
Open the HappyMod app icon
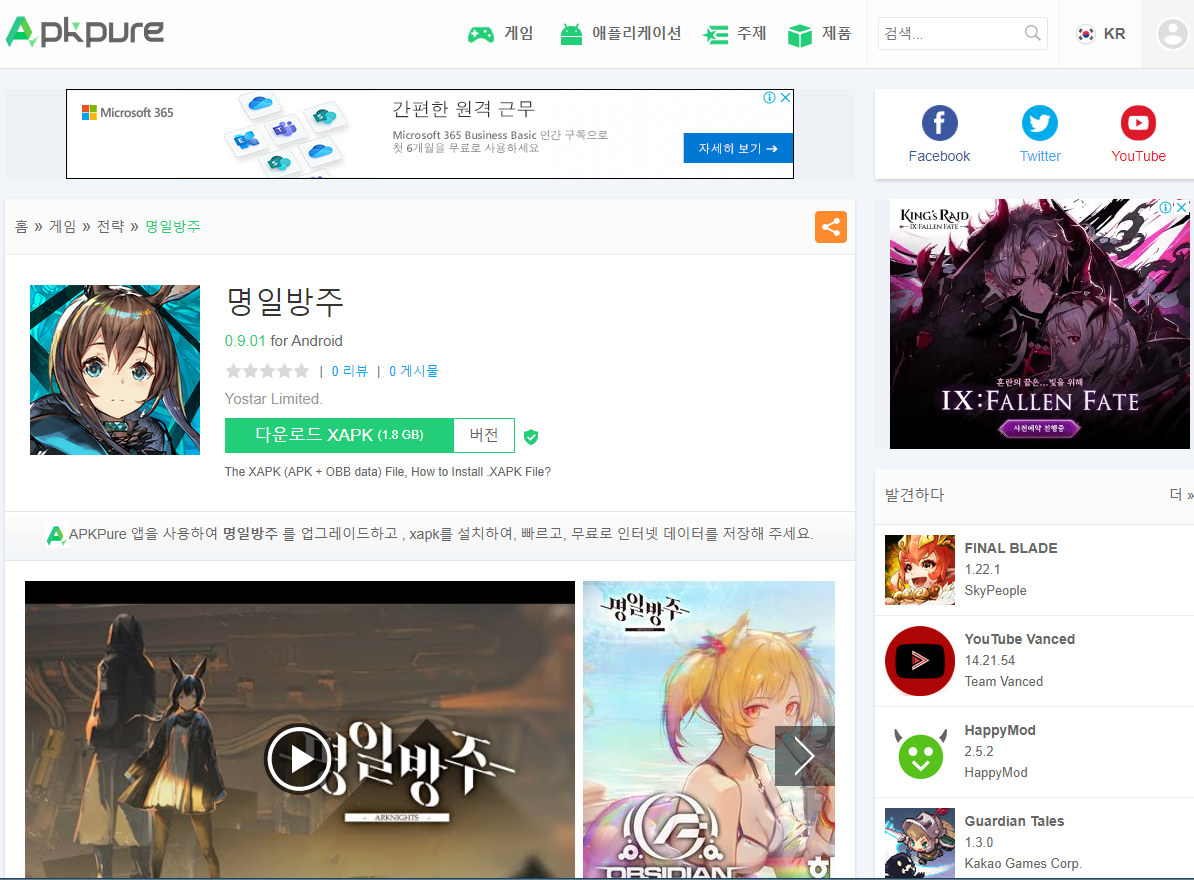click(x=920, y=752)
